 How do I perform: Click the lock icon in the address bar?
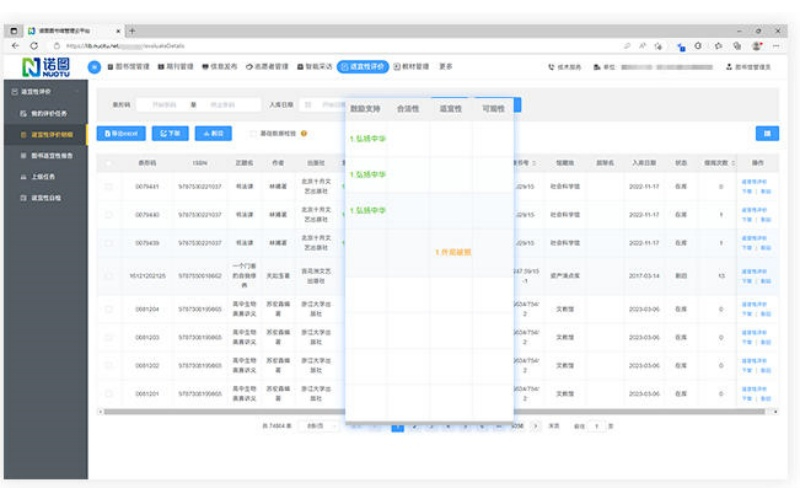point(57,46)
